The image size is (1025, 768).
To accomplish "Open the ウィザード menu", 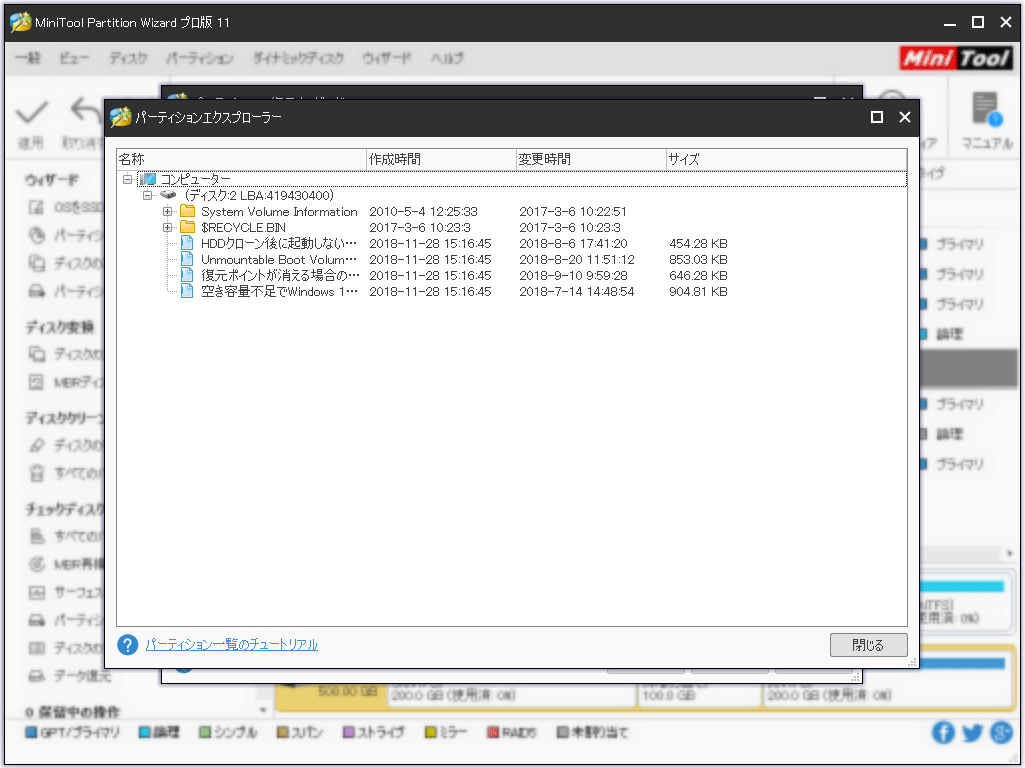I will [387, 58].
